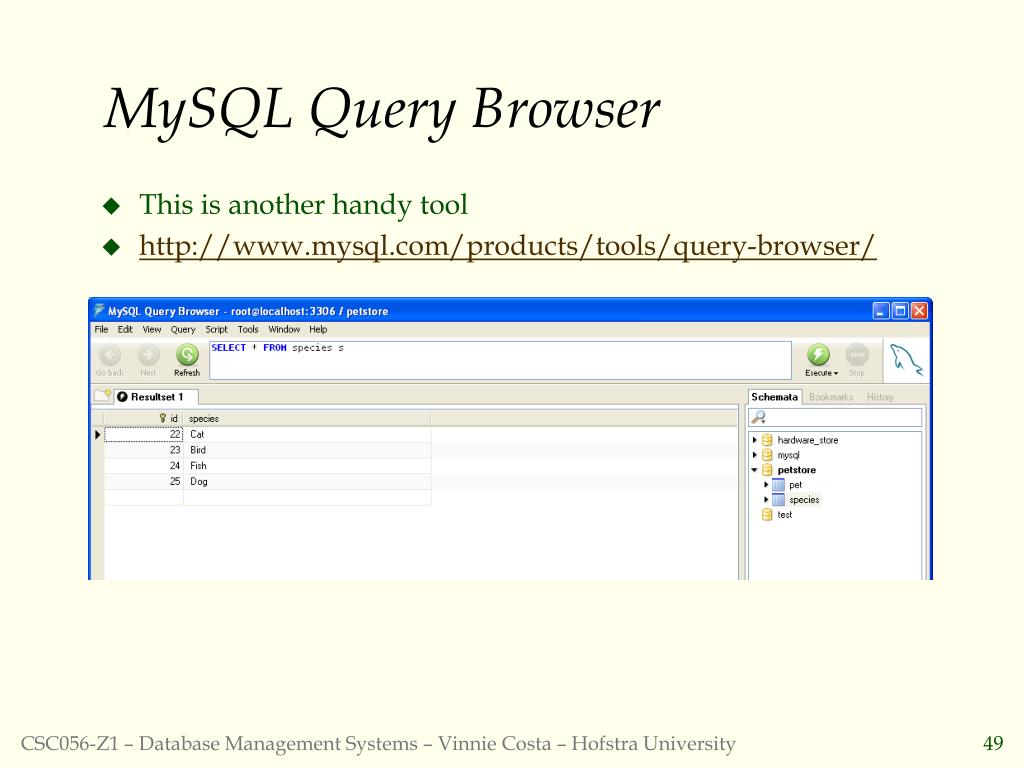
Task: Switch to the Bookmarks tab
Action: 831,397
